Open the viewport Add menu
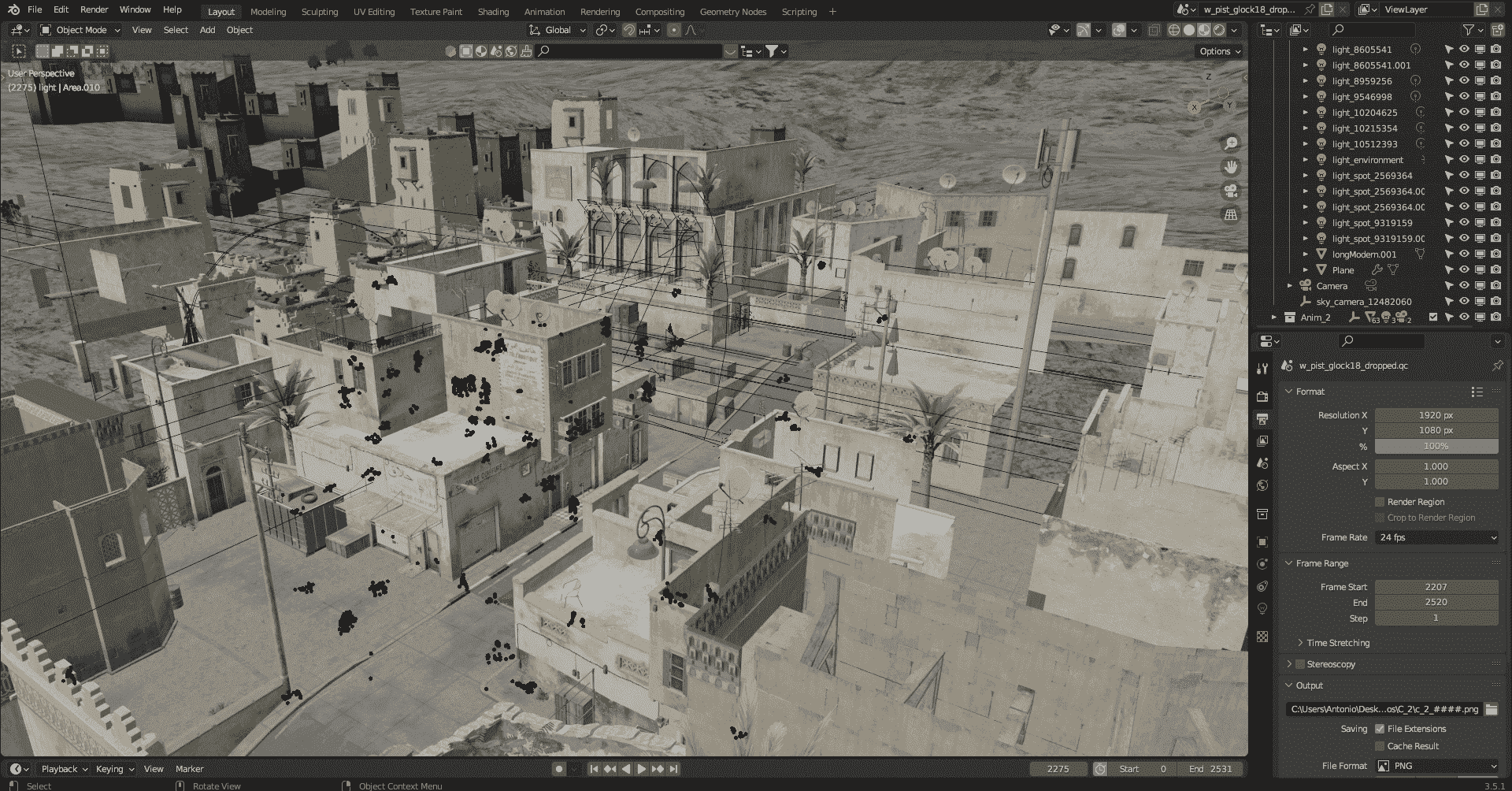This screenshot has width=1512, height=791. click(x=207, y=30)
